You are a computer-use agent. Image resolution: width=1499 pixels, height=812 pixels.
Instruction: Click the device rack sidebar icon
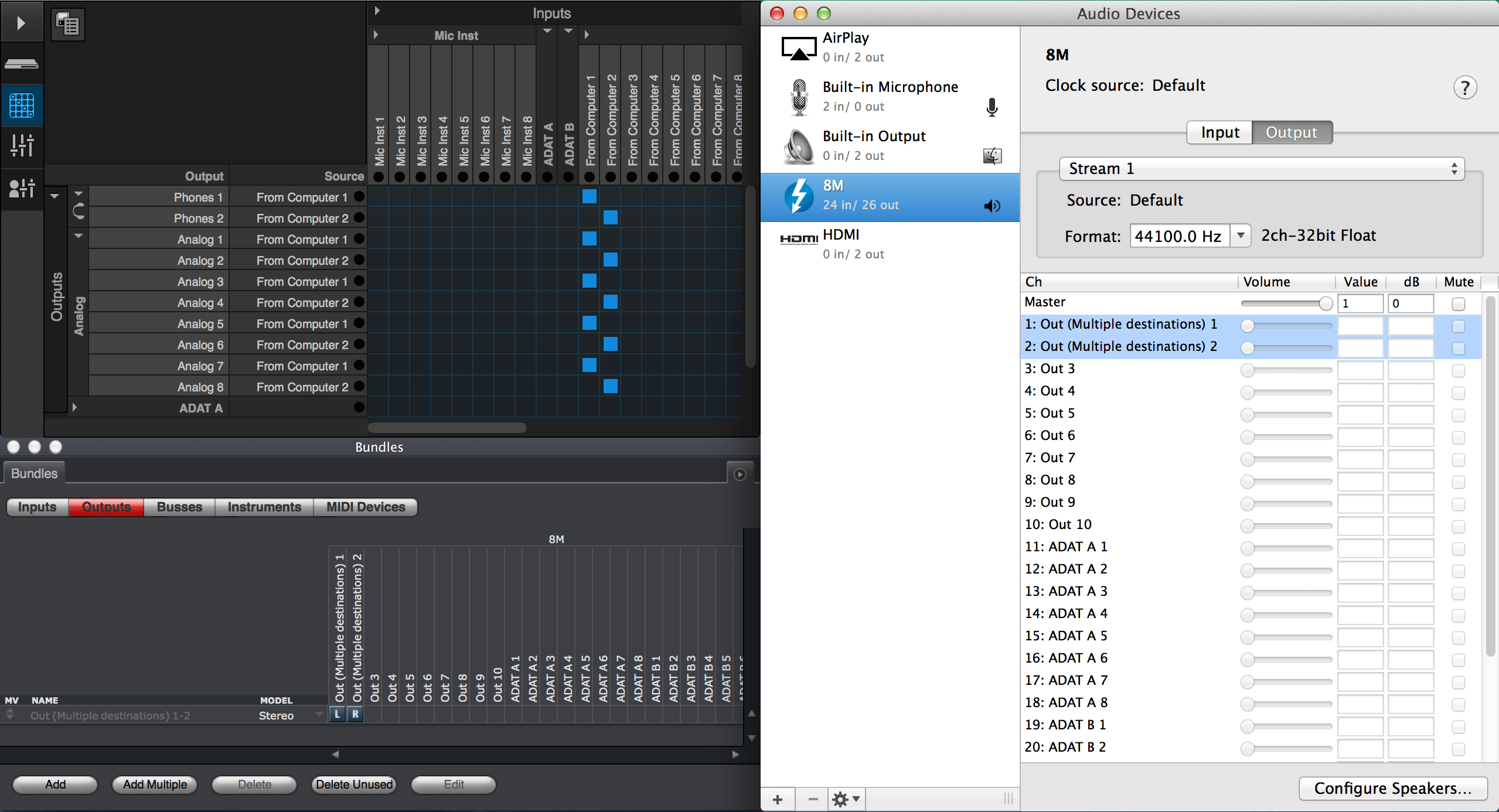pos(22,64)
